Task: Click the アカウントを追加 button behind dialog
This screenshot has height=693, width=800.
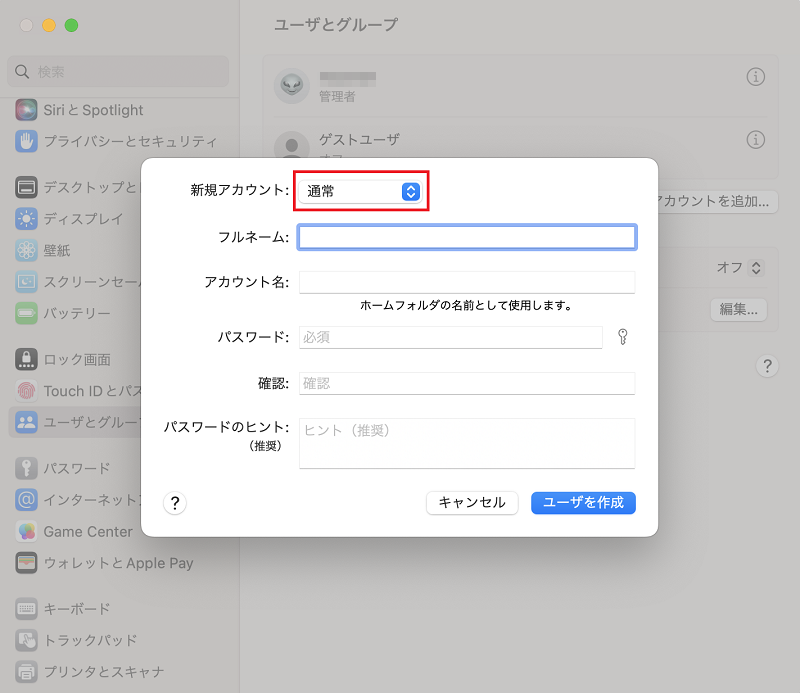Action: pos(716,201)
